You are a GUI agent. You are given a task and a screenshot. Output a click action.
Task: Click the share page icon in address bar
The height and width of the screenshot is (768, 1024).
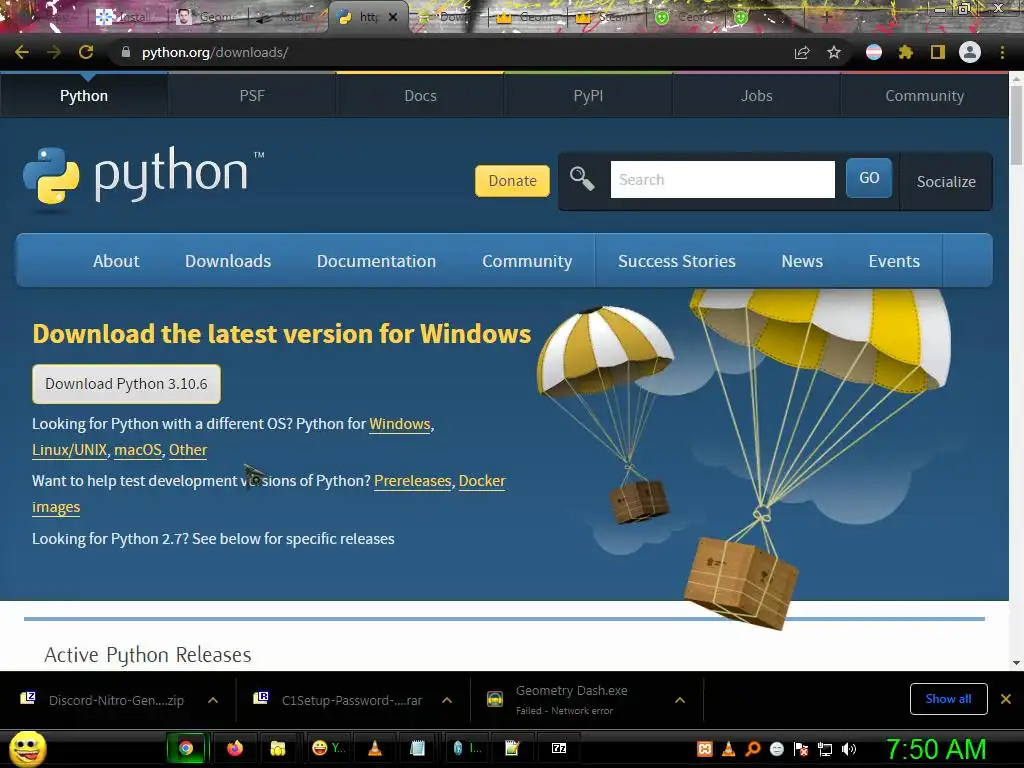click(802, 53)
